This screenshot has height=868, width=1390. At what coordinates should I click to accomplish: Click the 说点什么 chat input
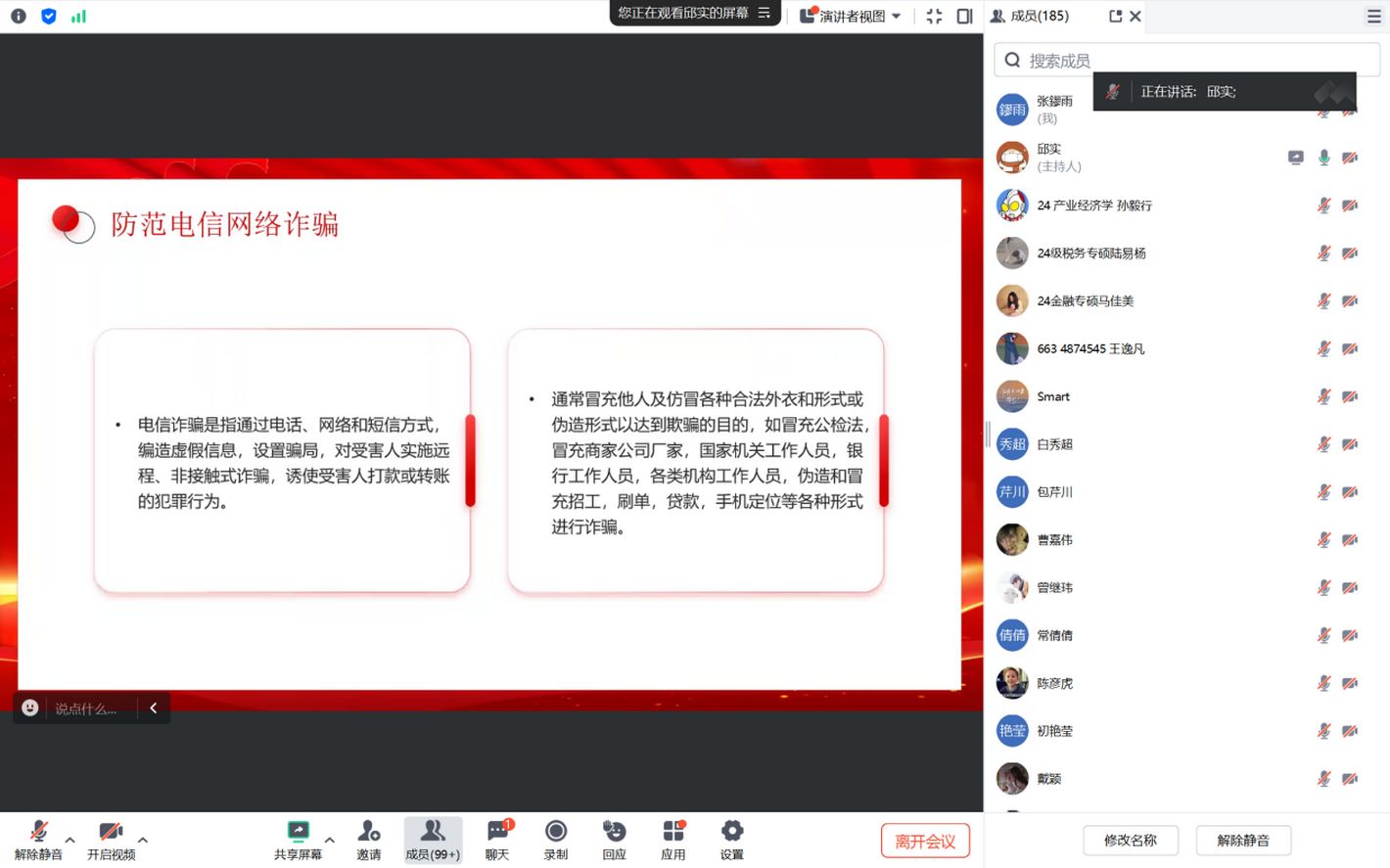click(86, 708)
